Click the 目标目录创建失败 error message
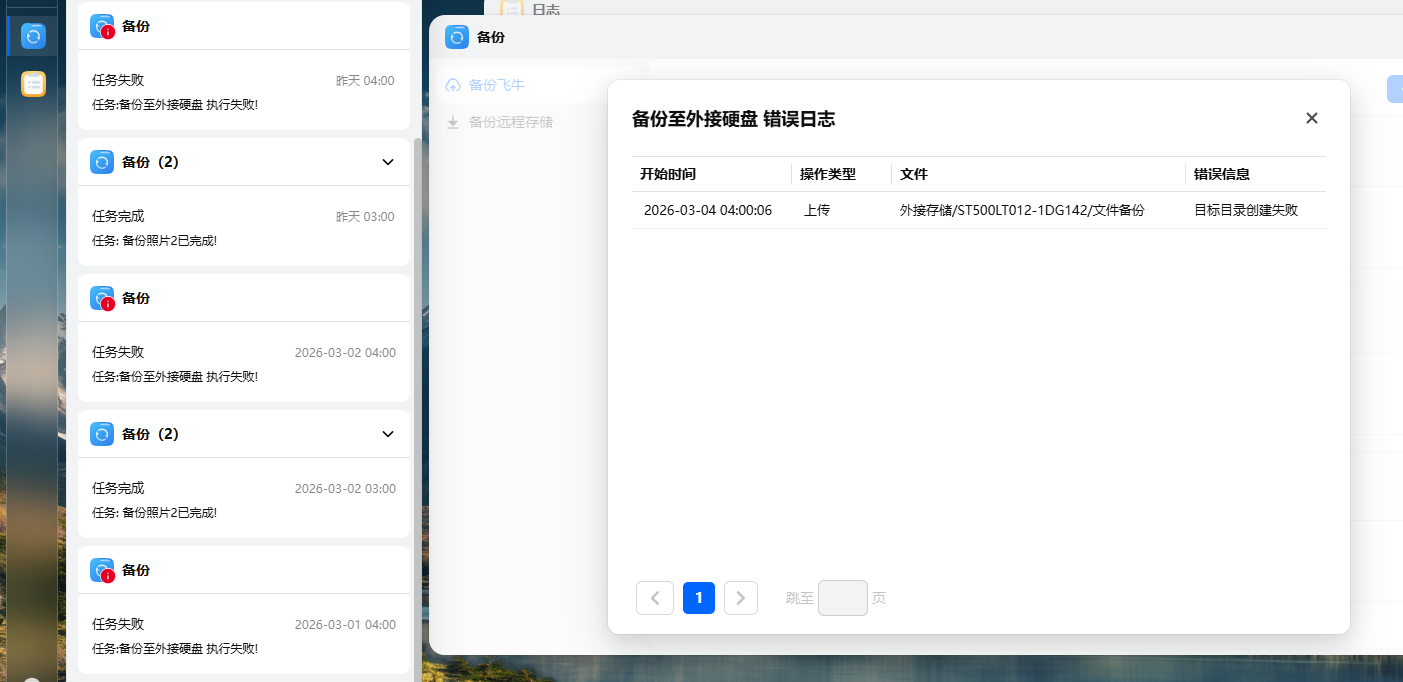This screenshot has width=1403, height=682. (x=1246, y=210)
